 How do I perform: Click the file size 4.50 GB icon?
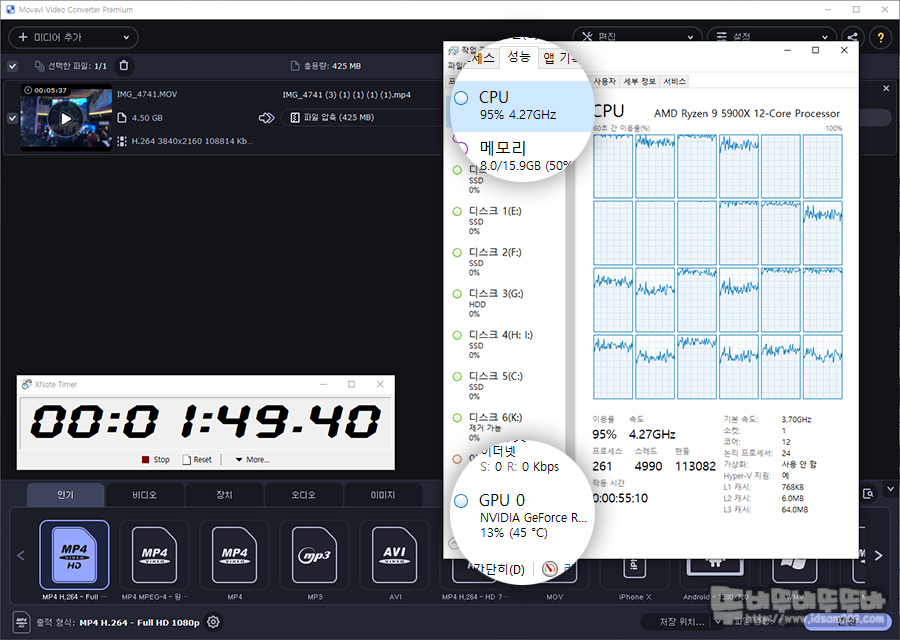(x=122, y=118)
